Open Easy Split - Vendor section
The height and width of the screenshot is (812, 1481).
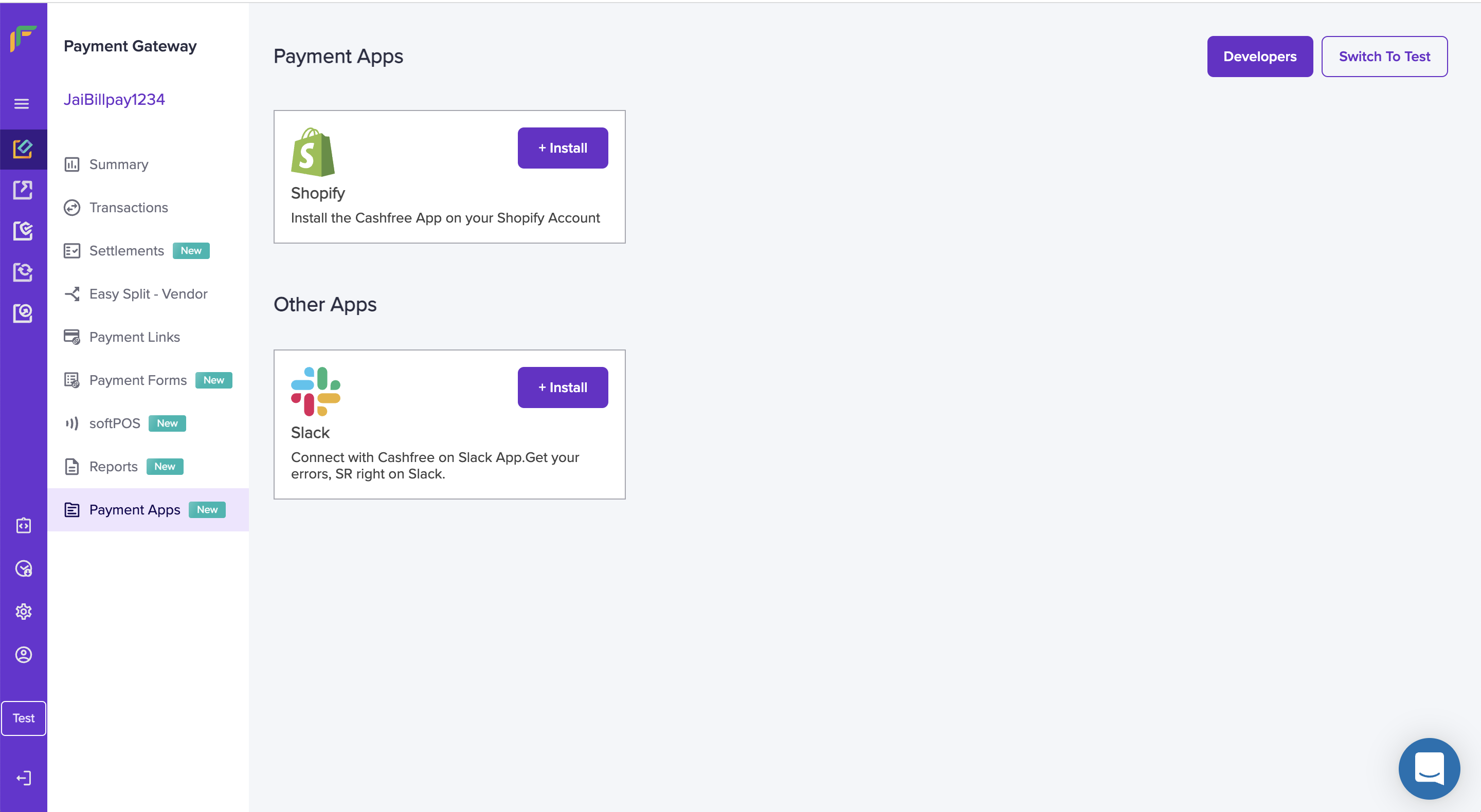(148, 293)
